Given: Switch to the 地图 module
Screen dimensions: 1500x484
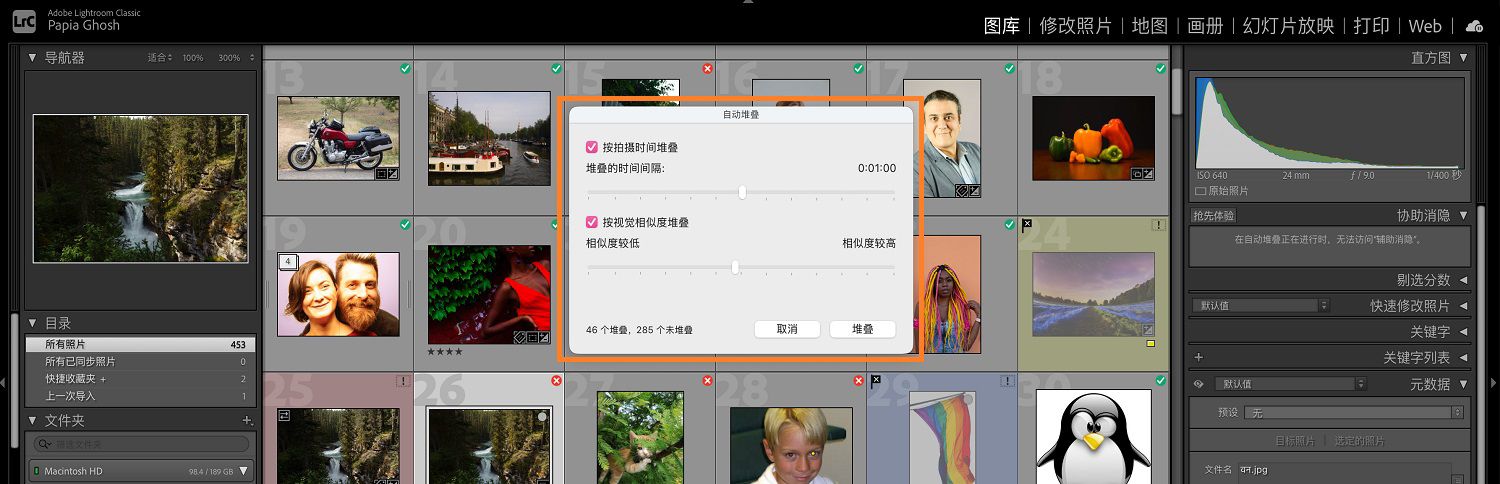Looking at the screenshot, I should (1150, 26).
